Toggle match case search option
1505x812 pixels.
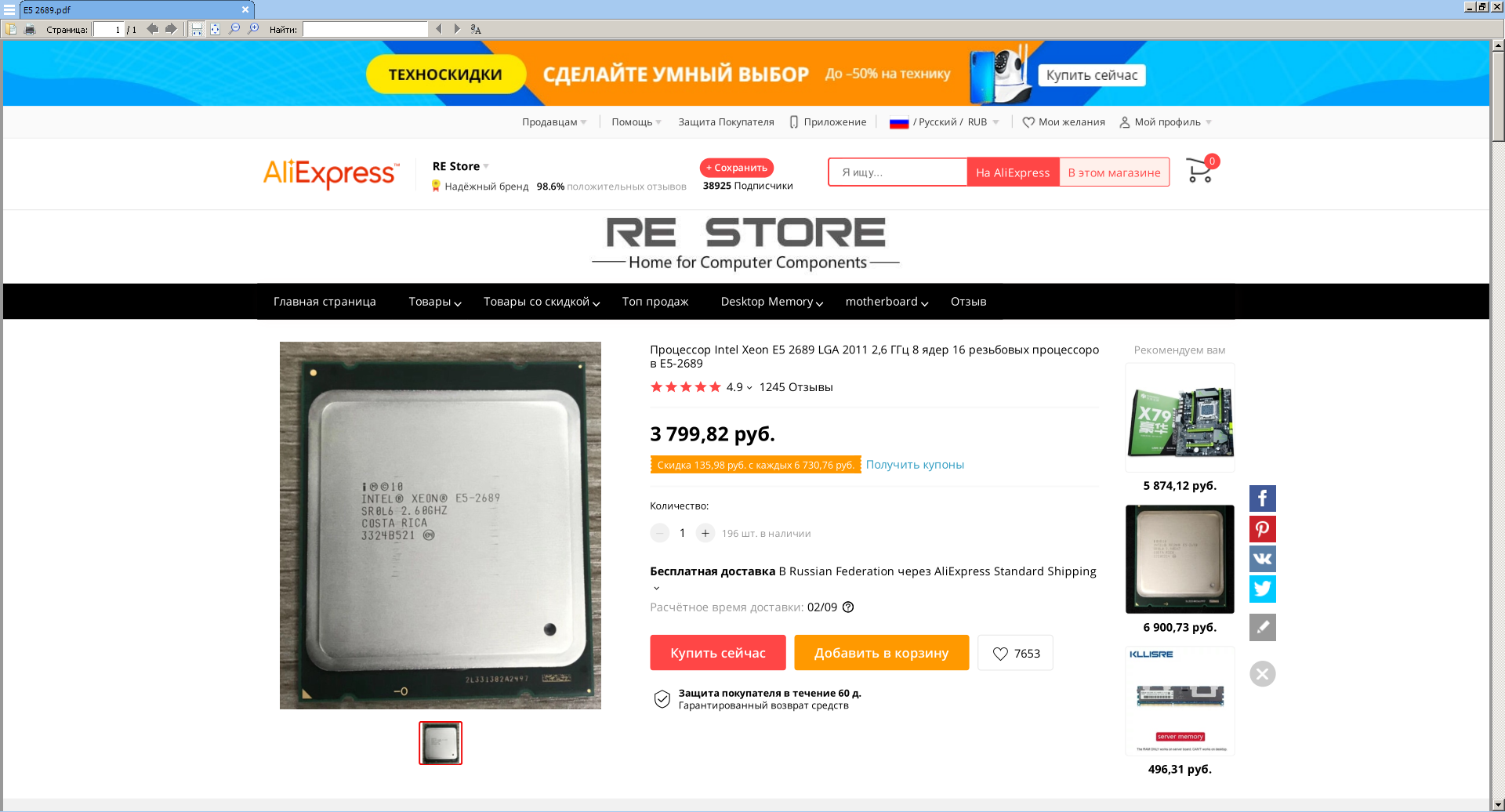(x=476, y=29)
